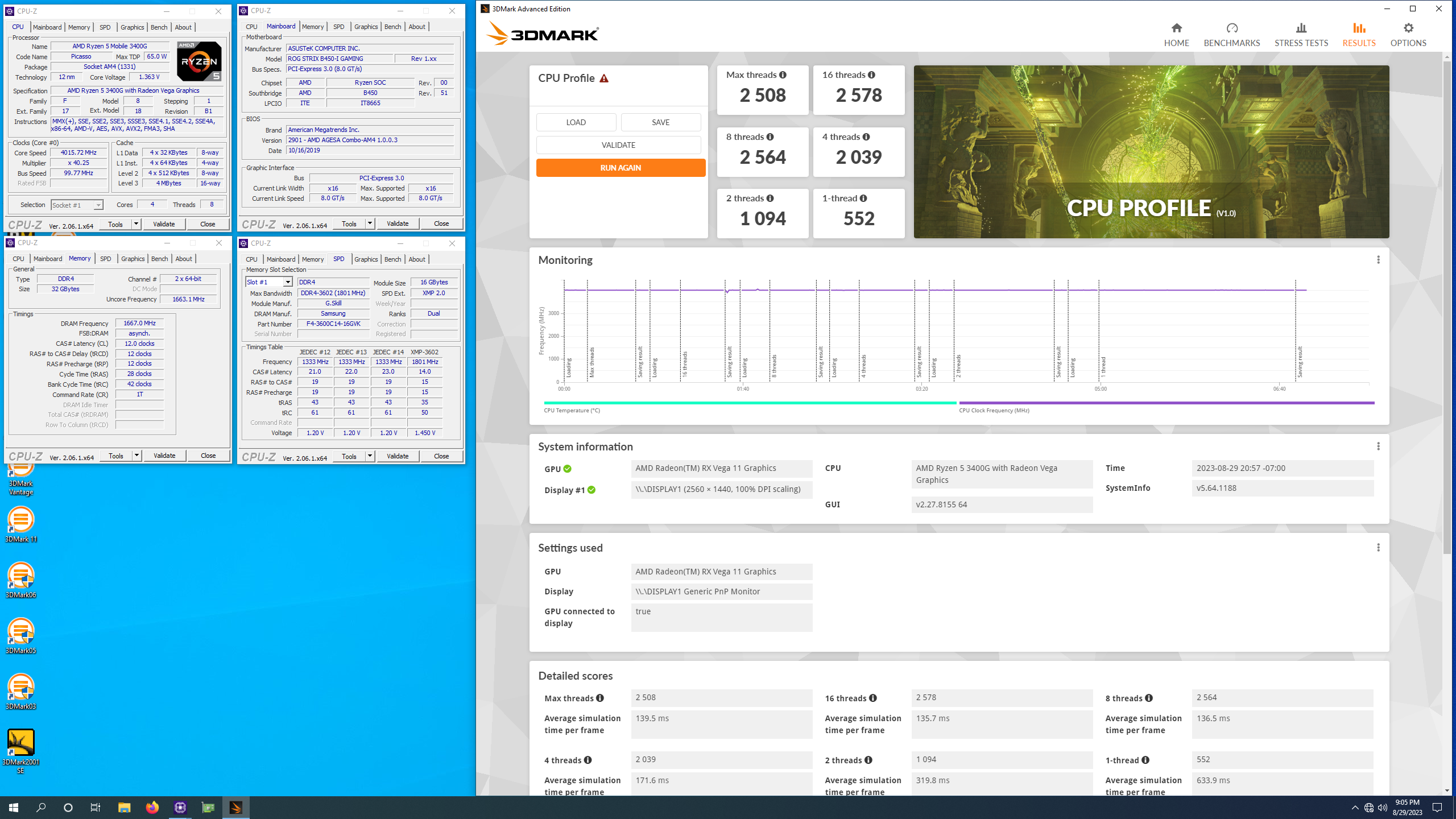The width and height of the screenshot is (1456, 819).
Task: Click the RUN AGAIN button
Action: (621, 168)
